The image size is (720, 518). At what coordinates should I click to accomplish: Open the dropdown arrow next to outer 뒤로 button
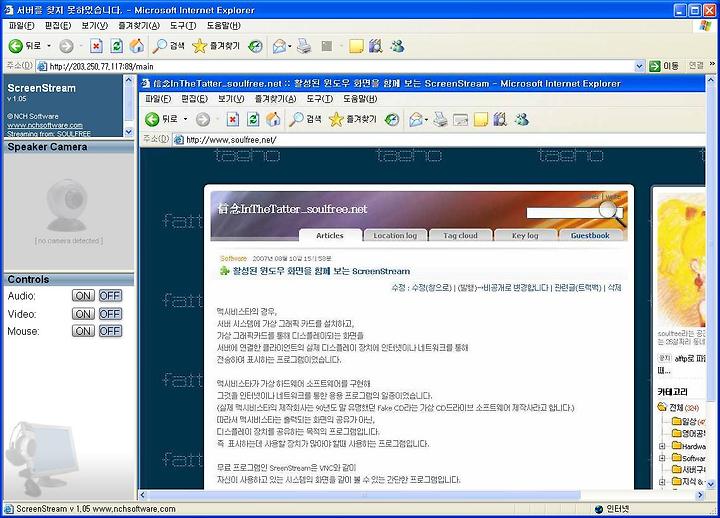[x=49, y=46]
